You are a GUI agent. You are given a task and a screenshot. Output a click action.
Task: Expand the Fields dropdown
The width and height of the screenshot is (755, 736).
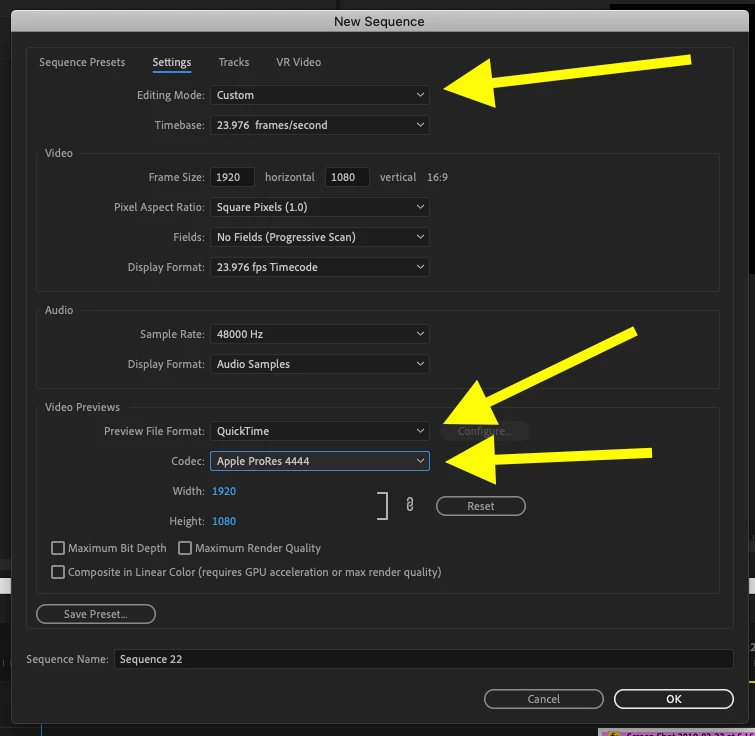[320, 237]
